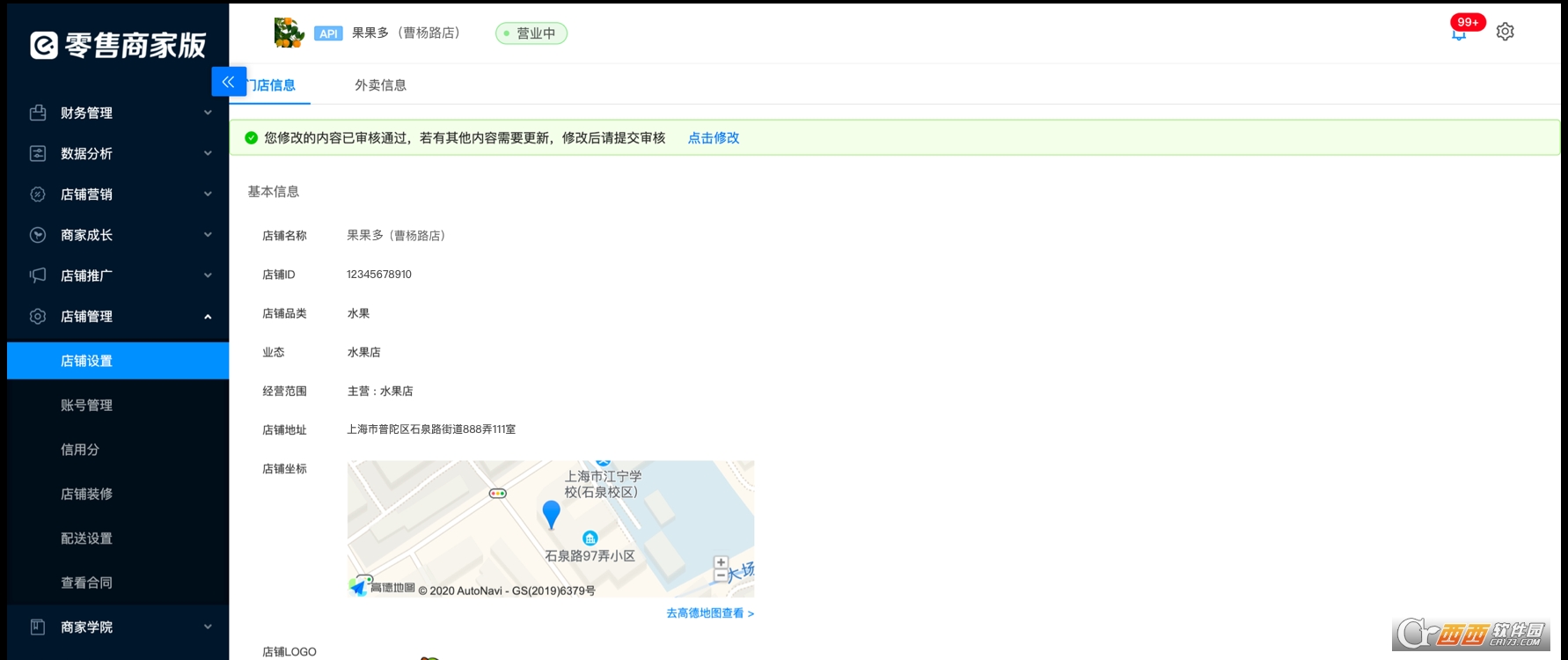Click green check icon in notice banner
This screenshot has height=660, width=1568.
click(x=251, y=137)
